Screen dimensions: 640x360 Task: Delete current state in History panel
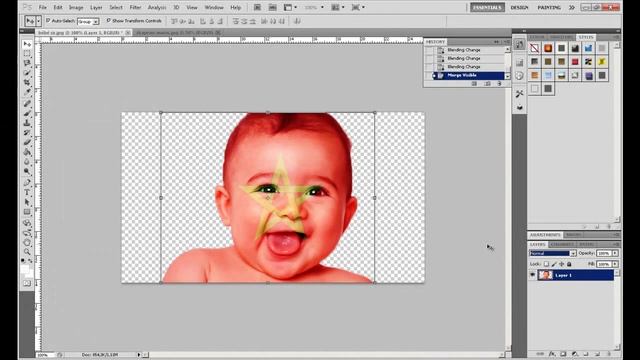pos(499,84)
